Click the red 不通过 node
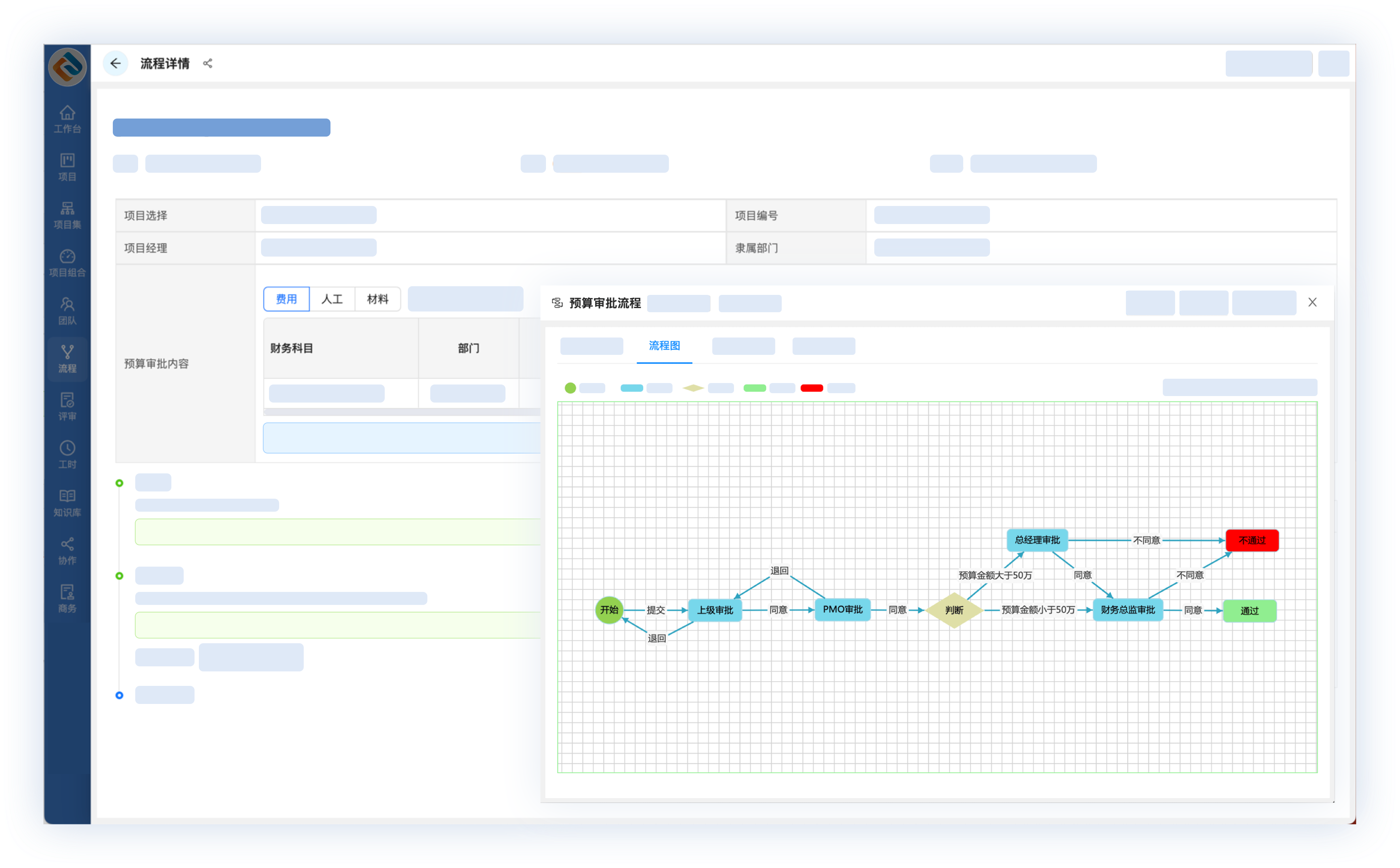The width and height of the screenshot is (1400, 868). pos(1252,540)
